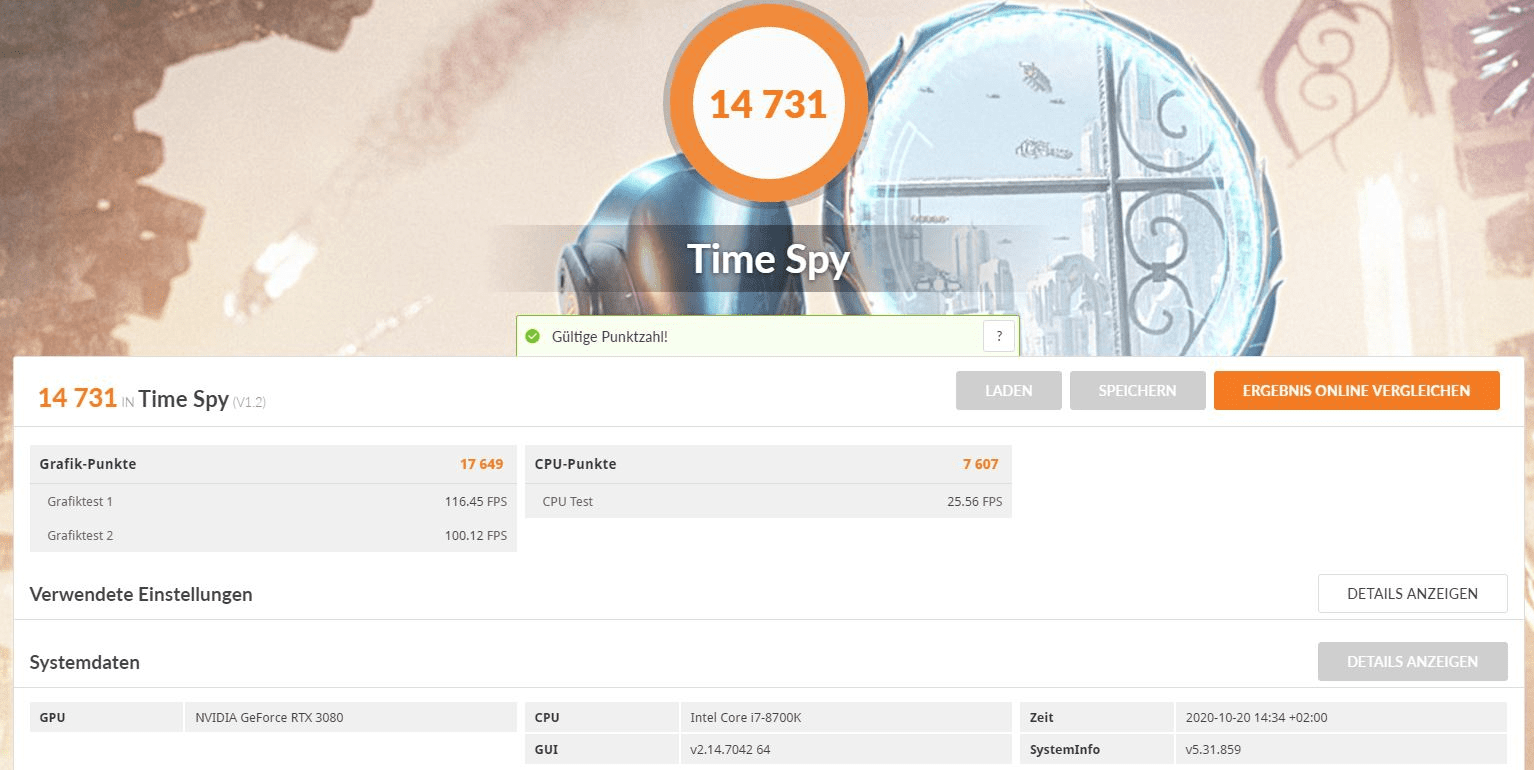This screenshot has width=1534, height=770.
Task: Click the LADEN button
Action: [1008, 391]
